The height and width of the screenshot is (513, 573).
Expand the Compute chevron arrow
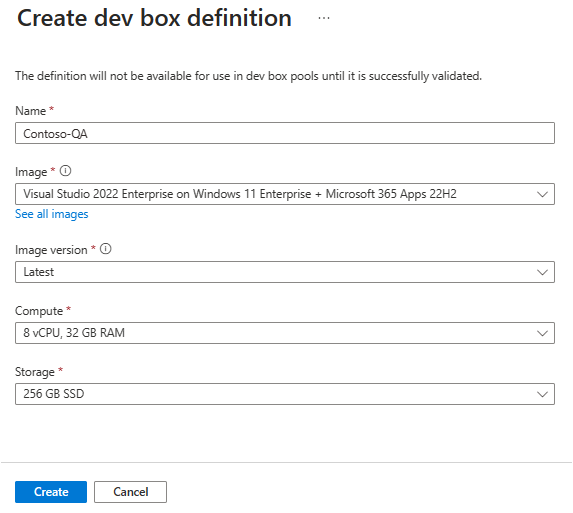(542, 333)
